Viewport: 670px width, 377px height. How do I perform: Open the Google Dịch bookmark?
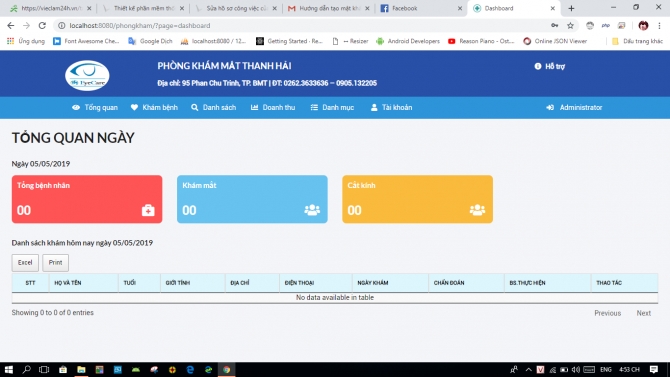click(x=150, y=41)
